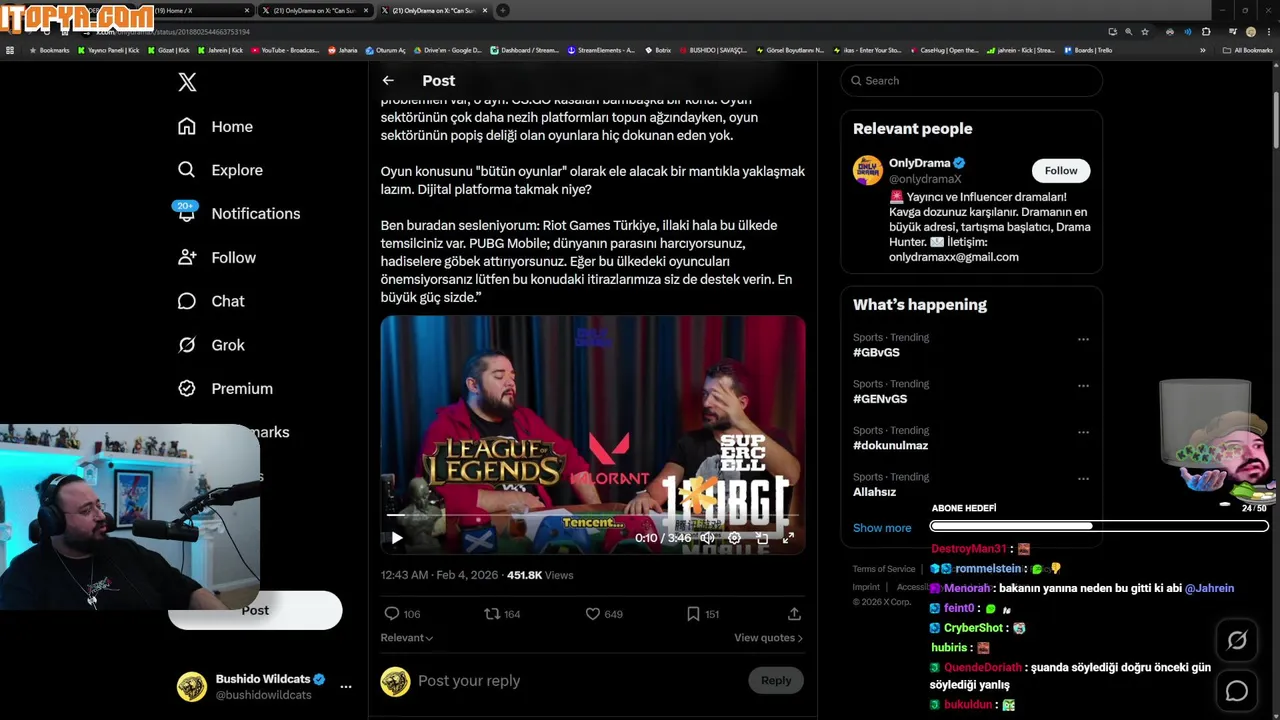Viewport: 1280px width, 720px height.
Task: Click the post timestamp 12:43 AM
Action: tap(404, 575)
